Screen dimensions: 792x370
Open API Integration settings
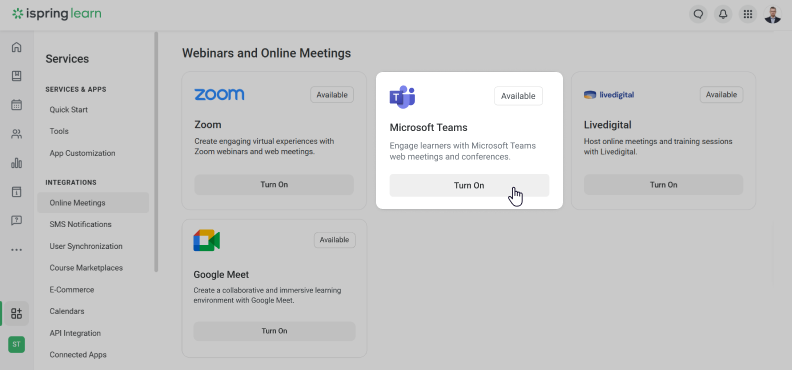click(75, 333)
